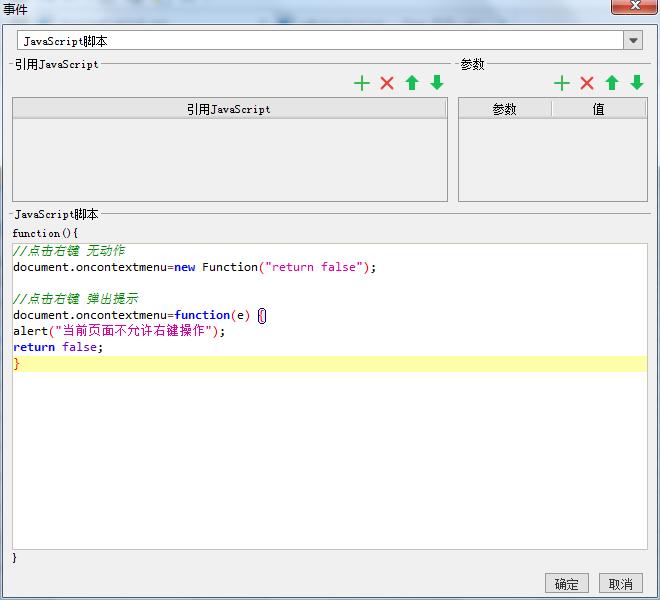Click the 值 column header

pos(598,109)
